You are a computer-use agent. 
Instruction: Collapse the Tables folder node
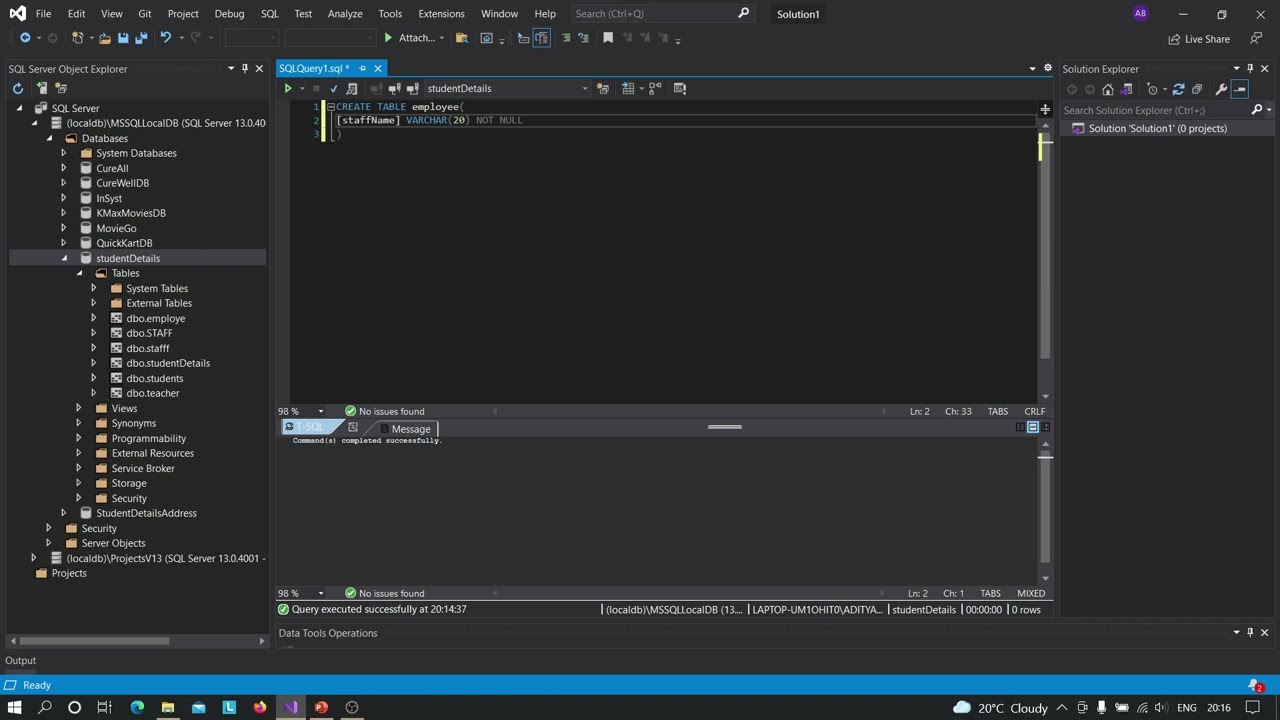[x=79, y=273]
